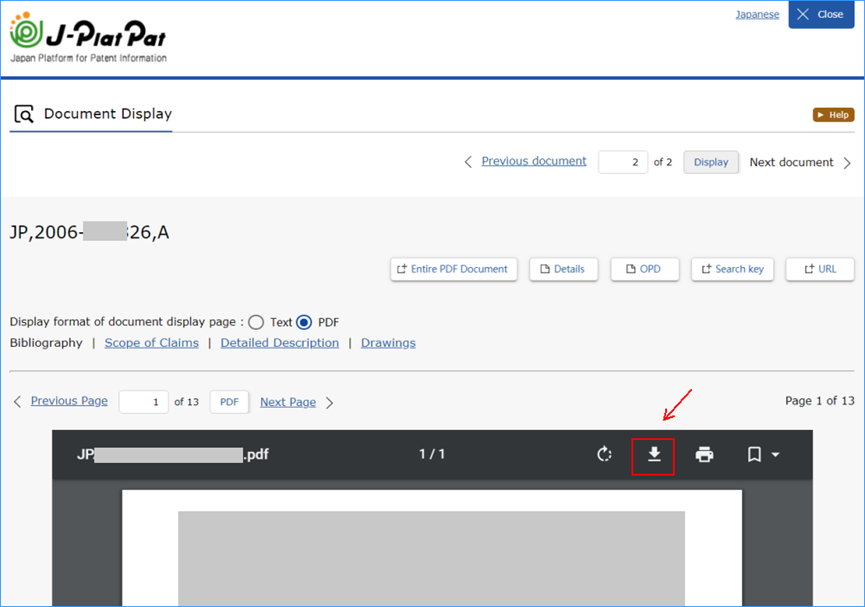Go to the Next Page link
Image resolution: width=865 pixels, height=607 pixels.
(288, 402)
